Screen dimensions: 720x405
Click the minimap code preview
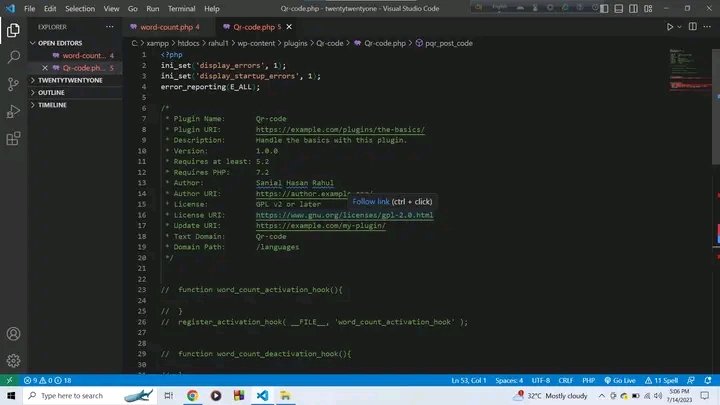[689, 69]
